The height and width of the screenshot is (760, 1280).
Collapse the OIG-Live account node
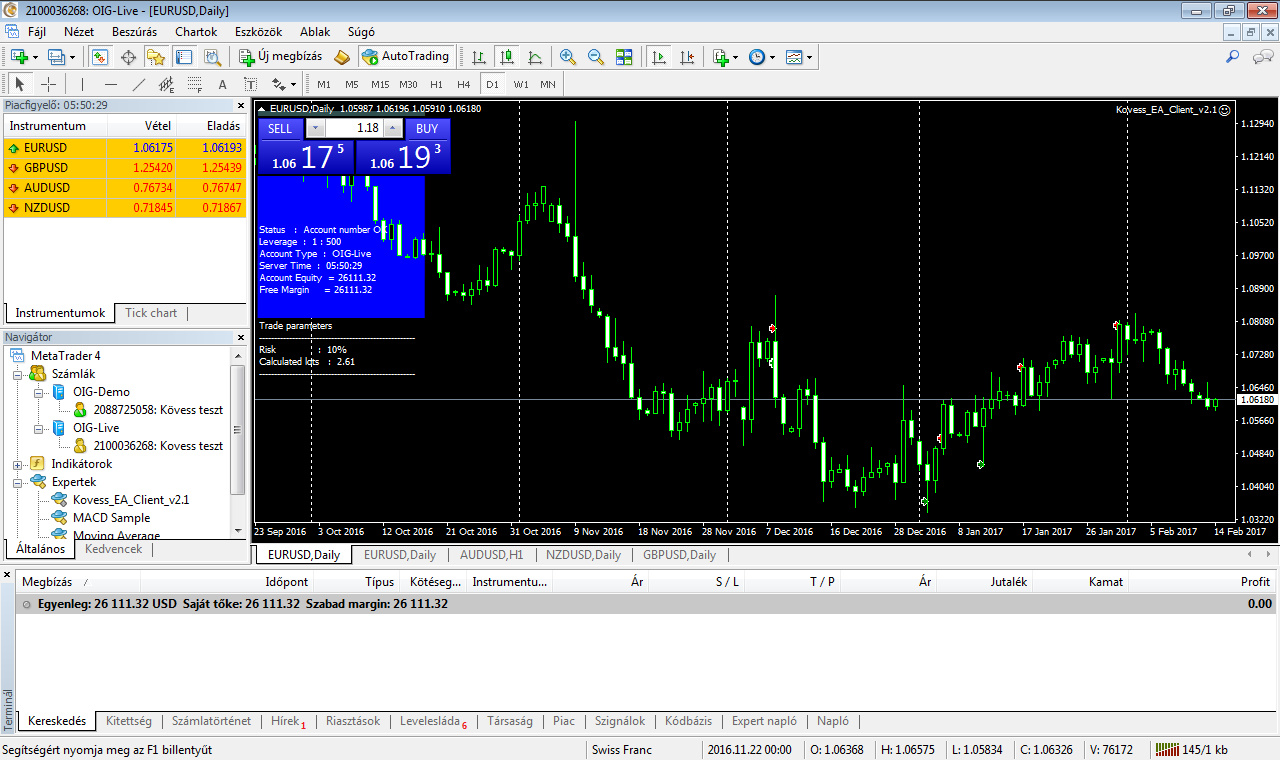[x=38, y=428]
